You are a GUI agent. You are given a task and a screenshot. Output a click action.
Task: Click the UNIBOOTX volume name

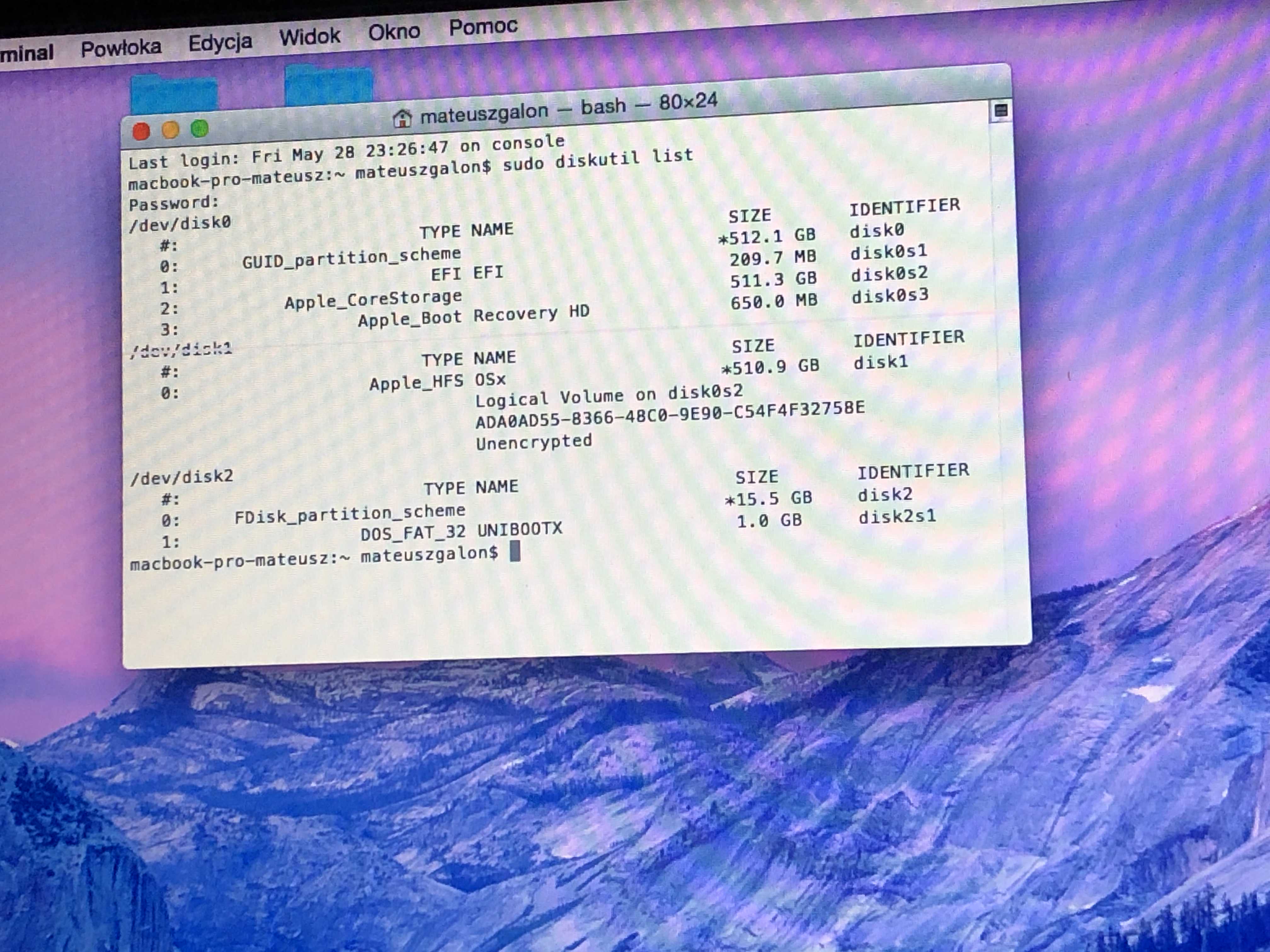click(x=520, y=529)
